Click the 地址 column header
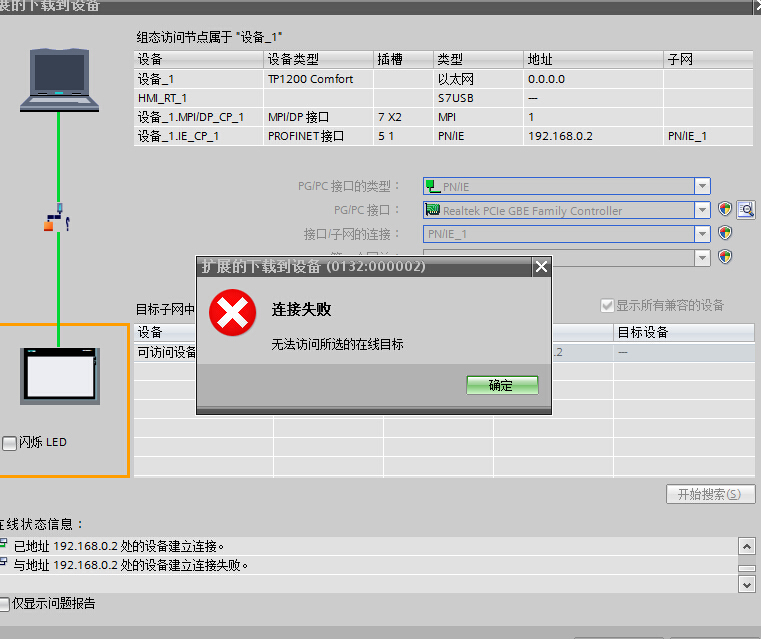 click(593, 59)
